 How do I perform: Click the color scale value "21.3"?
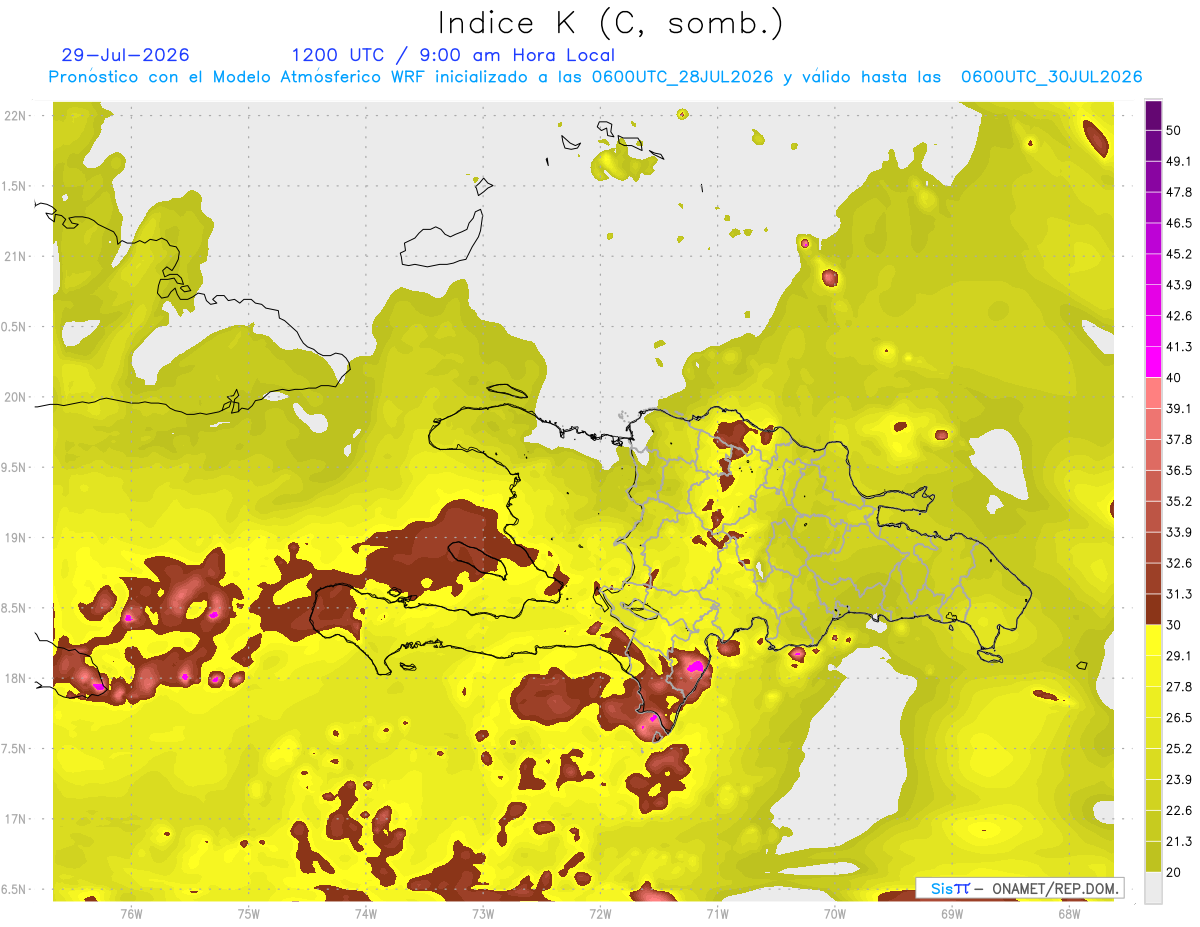coord(1179,842)
